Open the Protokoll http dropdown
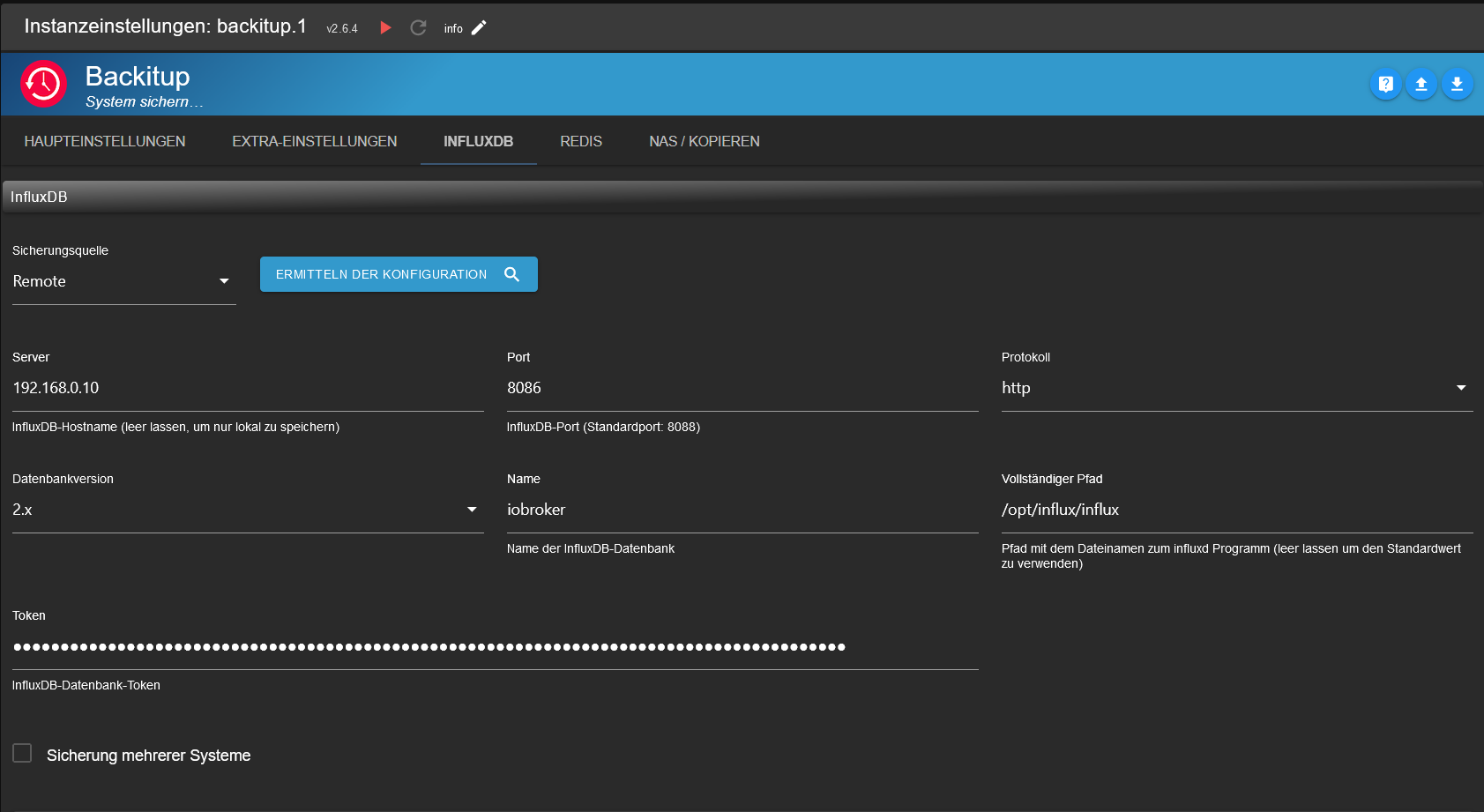 (x=1237, y=388)
